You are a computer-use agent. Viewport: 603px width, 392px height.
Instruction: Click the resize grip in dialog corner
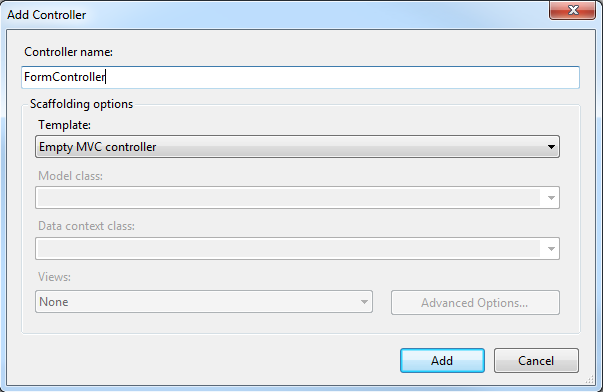[x=589, y=380]
